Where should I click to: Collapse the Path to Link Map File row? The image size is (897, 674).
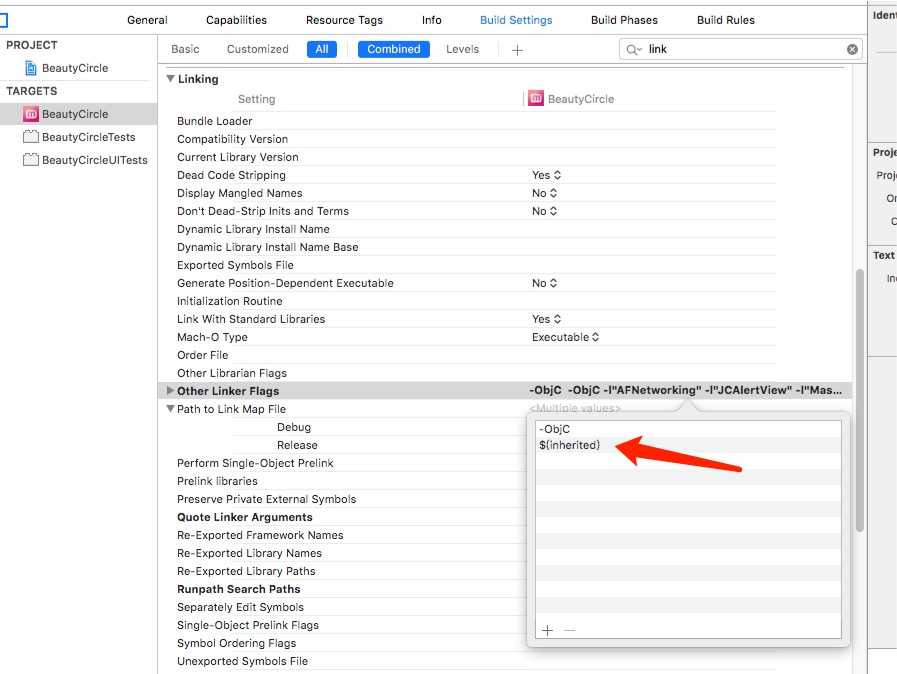click(x=170, y=409)
